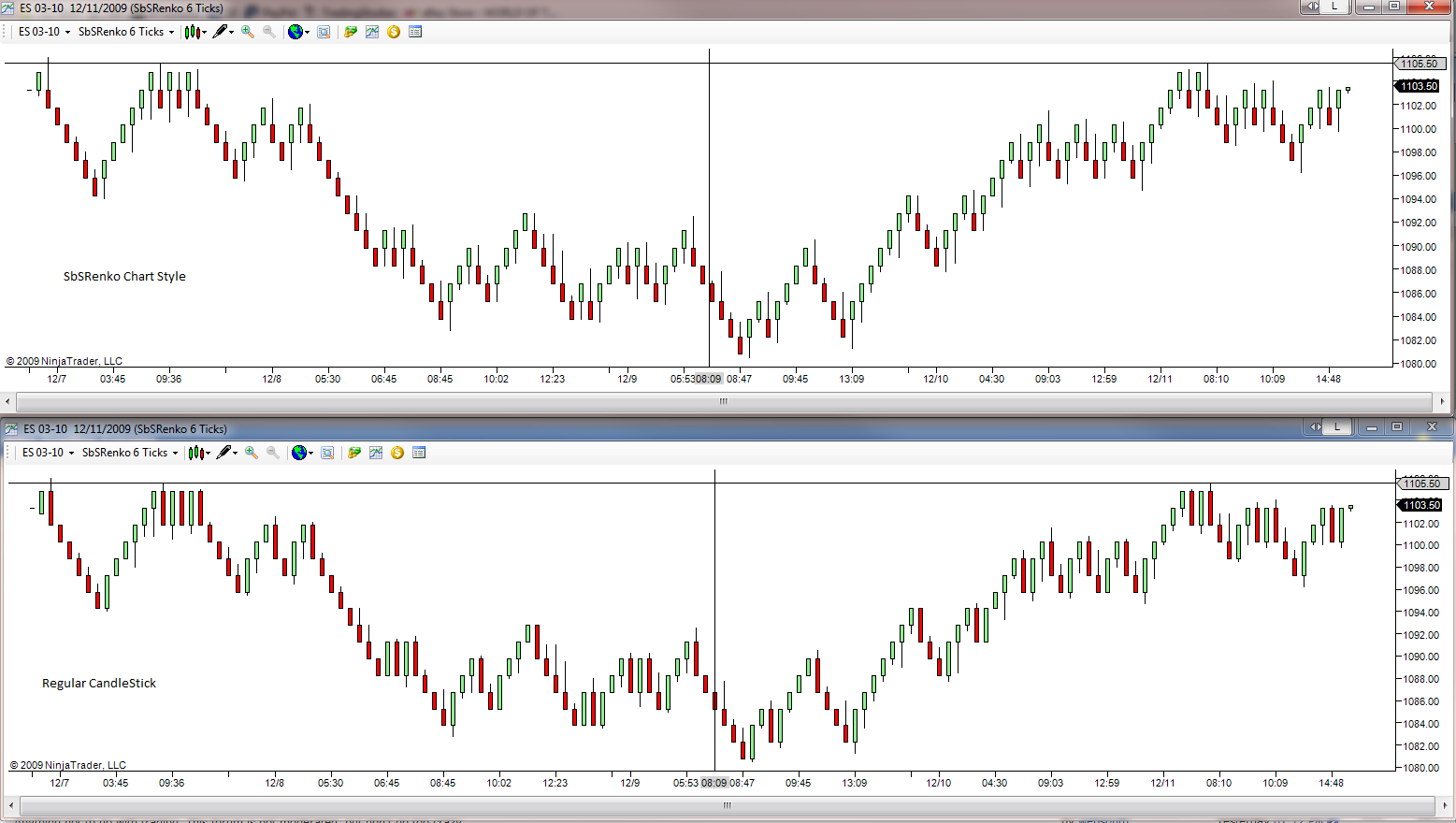Open drawing tools pencil menu in SbSRenko Chart Style window
The height and width of the screenshot is (823, 1456).
(223, 32)
